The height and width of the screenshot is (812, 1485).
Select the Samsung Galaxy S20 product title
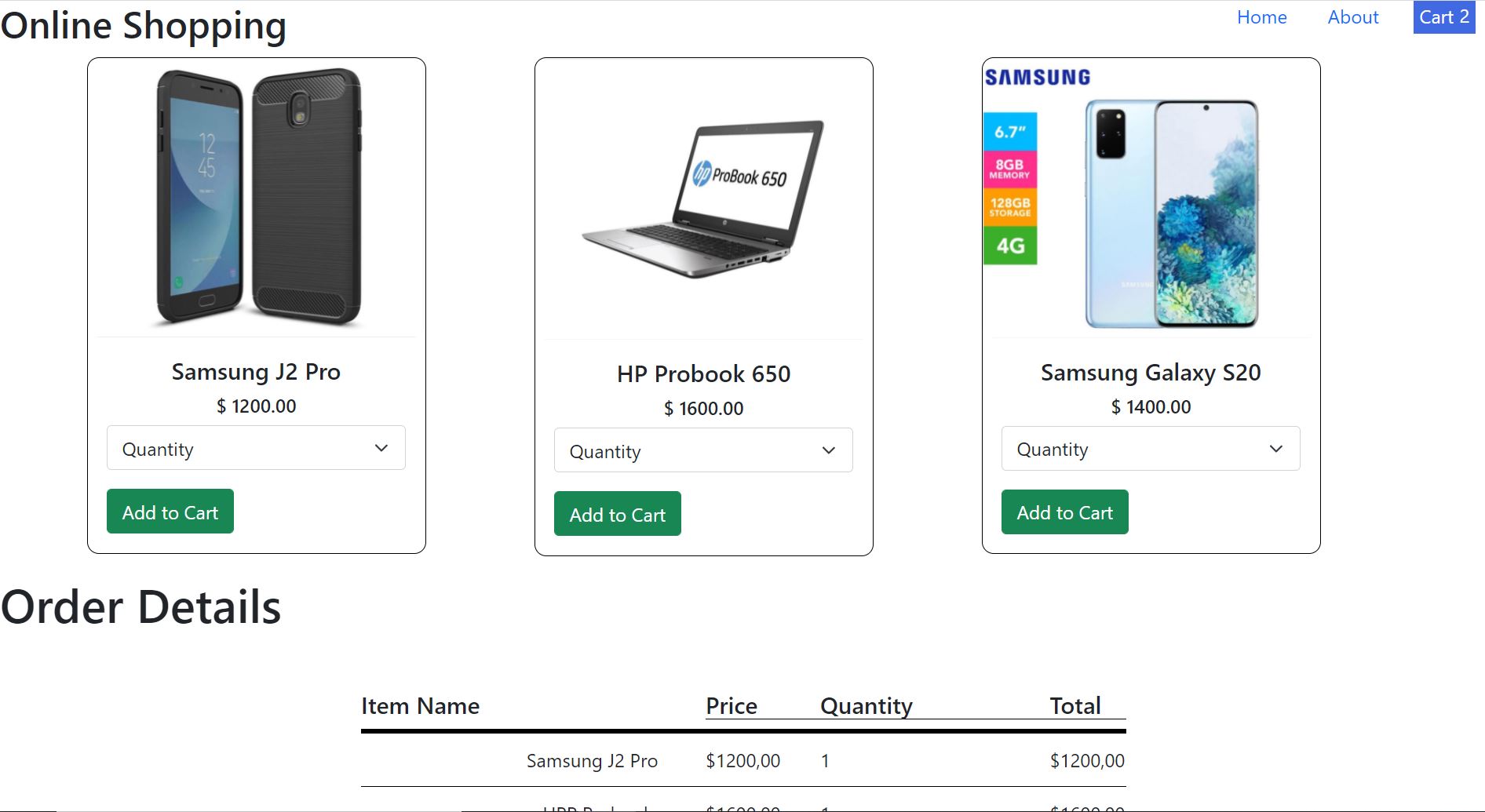click(1150, 372)
